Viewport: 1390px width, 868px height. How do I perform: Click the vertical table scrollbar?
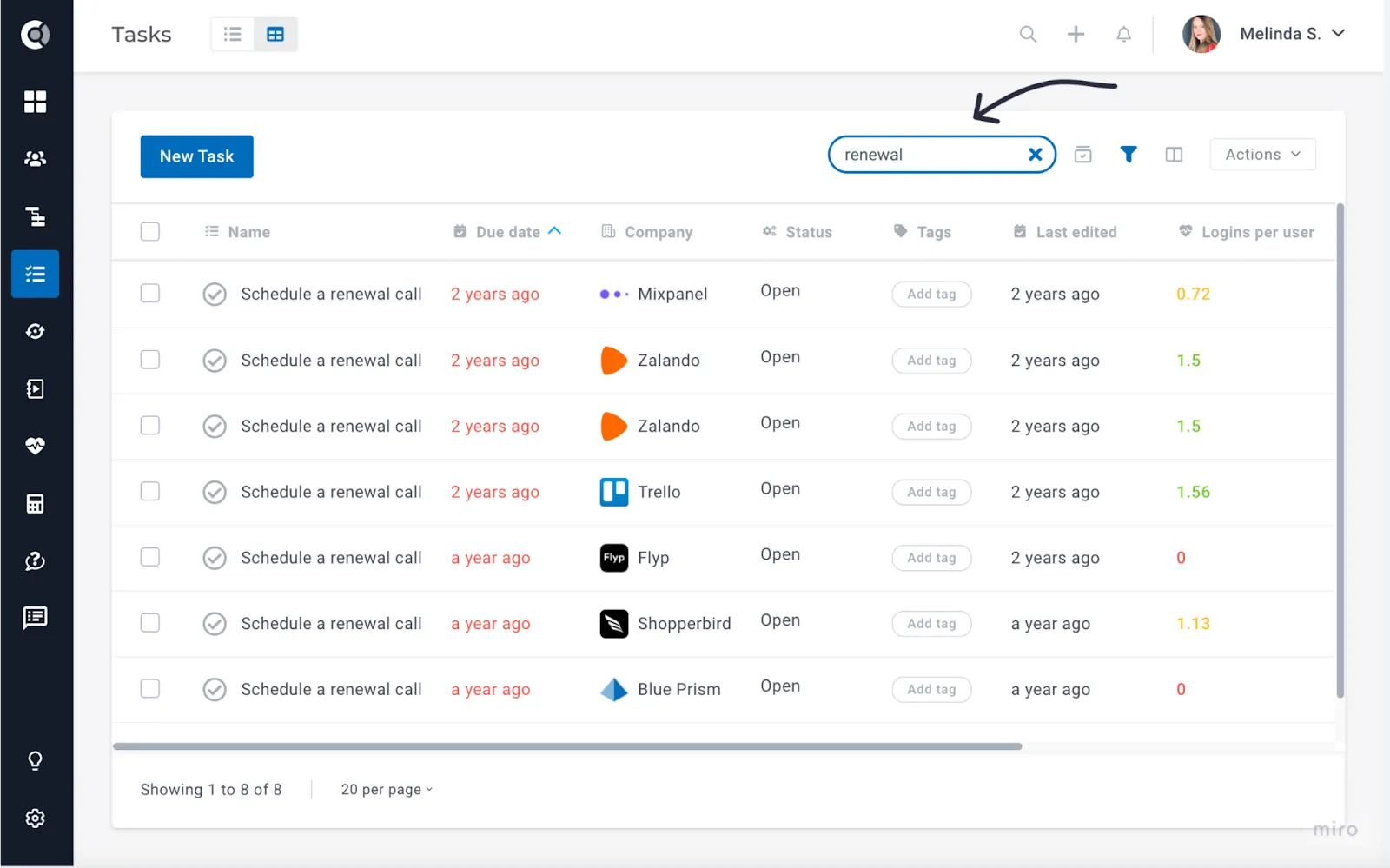(x=1340, y=450)
